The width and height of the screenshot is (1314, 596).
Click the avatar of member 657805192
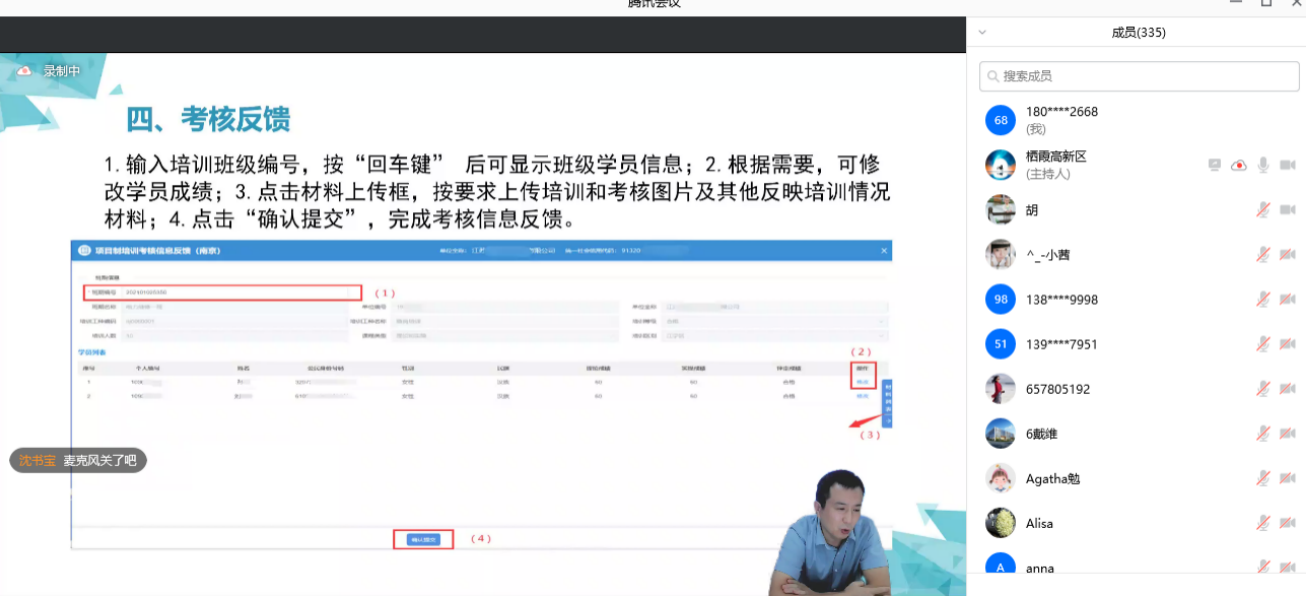coord(1000,389)
